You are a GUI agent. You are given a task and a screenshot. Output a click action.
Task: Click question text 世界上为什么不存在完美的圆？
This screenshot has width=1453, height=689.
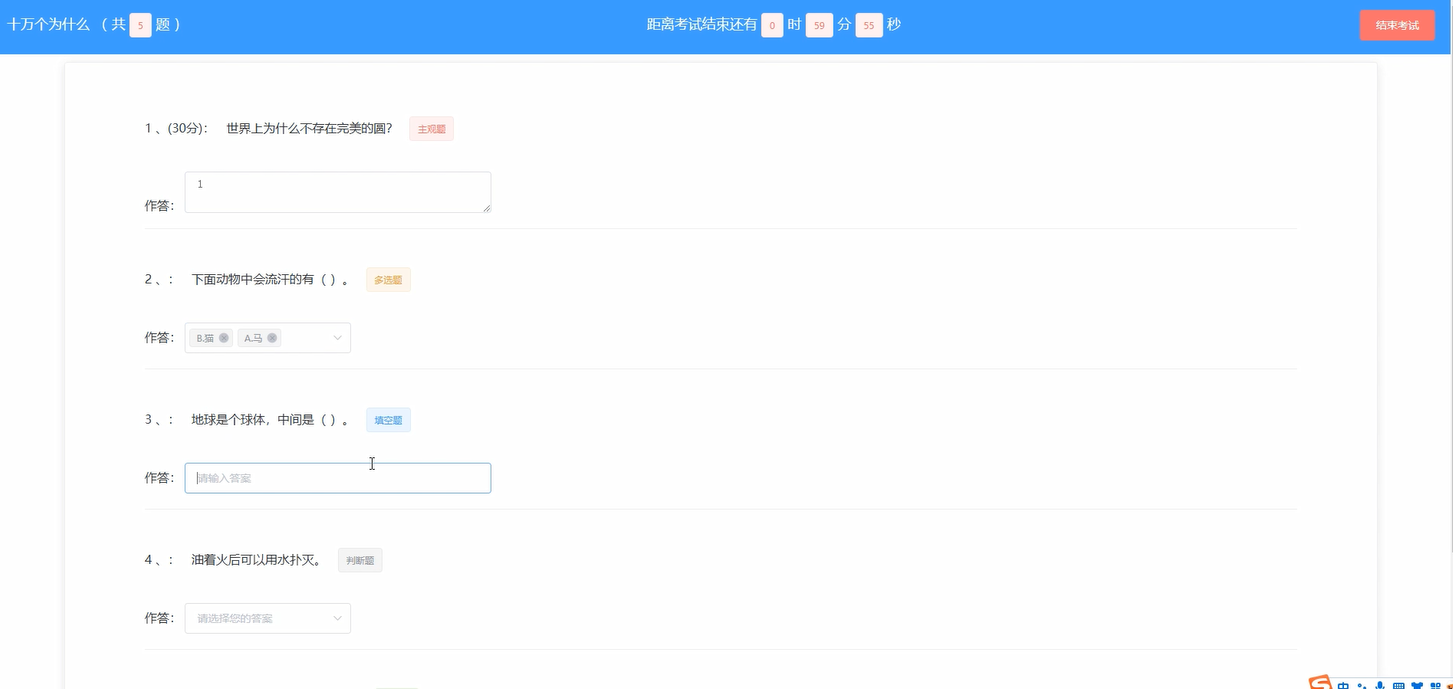(x=310, y=128)
